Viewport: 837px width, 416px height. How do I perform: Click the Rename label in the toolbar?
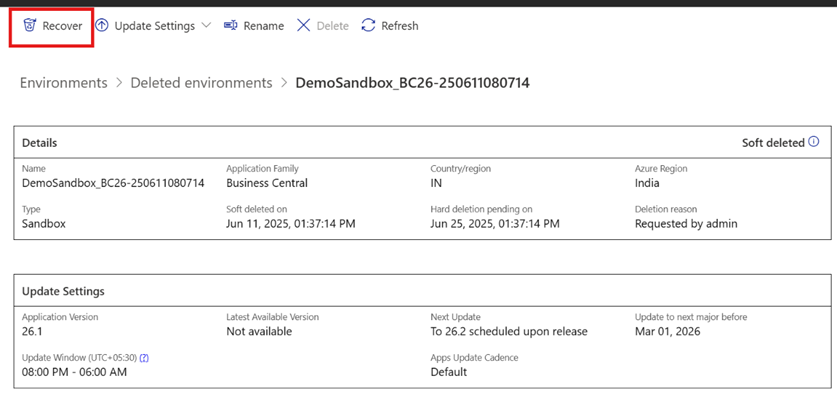point(264,26)
